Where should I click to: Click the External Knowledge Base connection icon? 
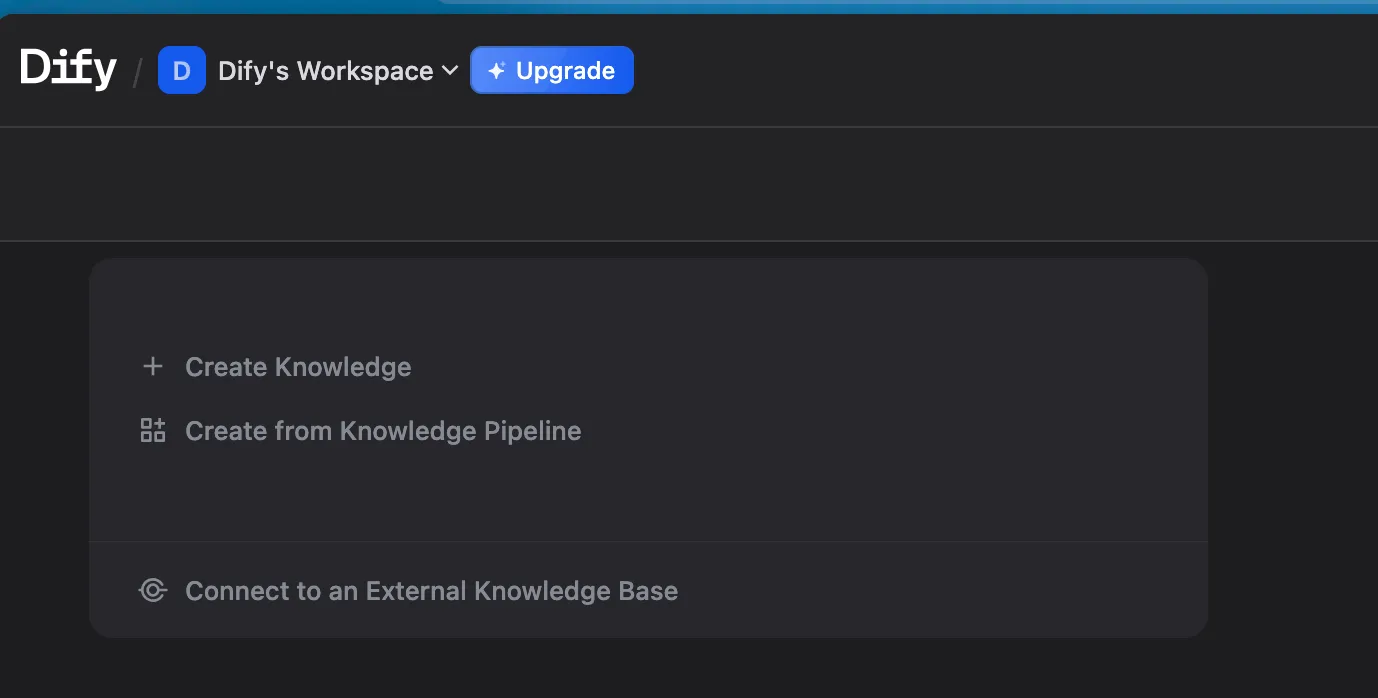pyautogui.click(x=152, y=591)
